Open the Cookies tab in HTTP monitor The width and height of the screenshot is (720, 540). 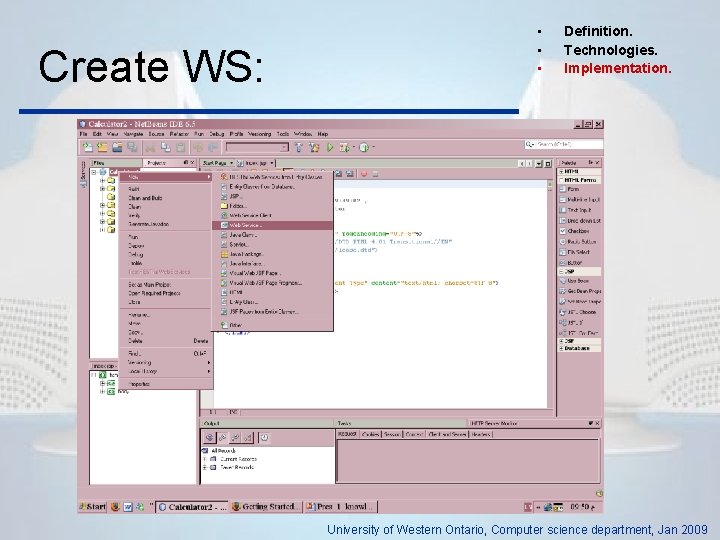[371, 434]
